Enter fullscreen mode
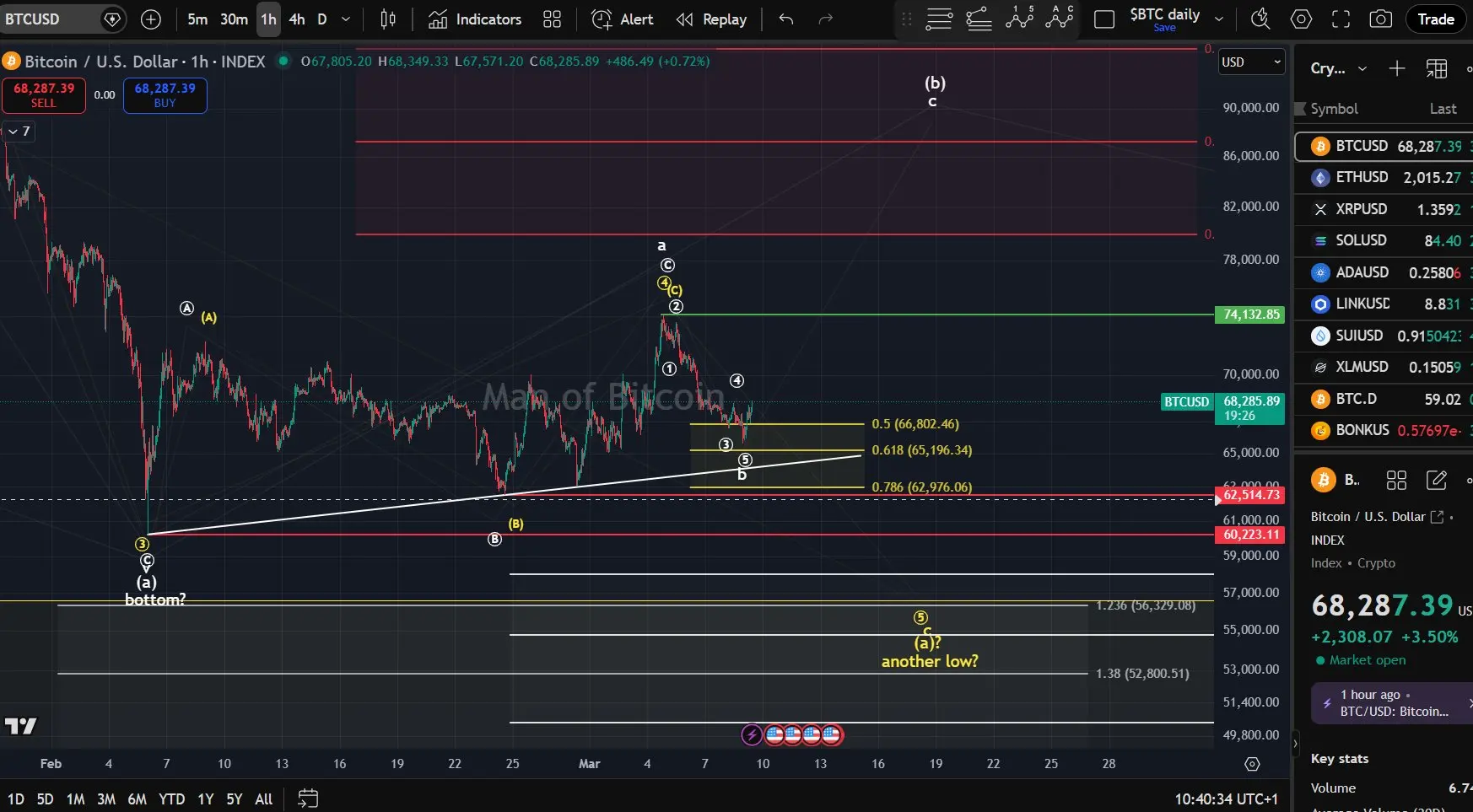 pos(1341,19)
